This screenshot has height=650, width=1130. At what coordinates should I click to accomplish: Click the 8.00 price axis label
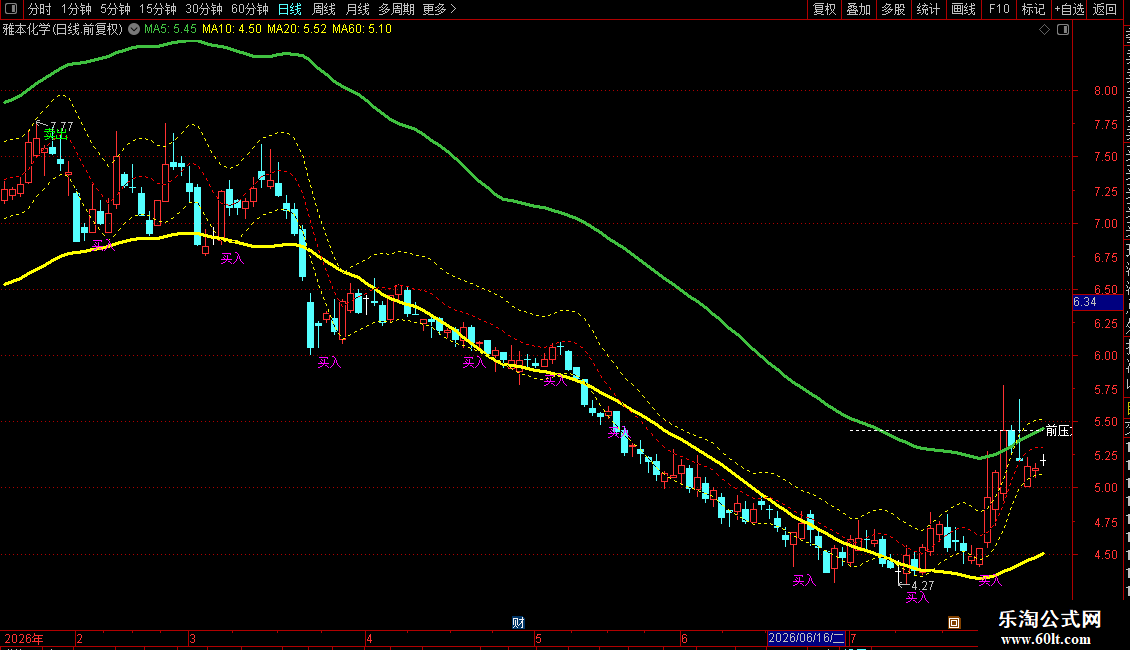(x=1105, y=91)
